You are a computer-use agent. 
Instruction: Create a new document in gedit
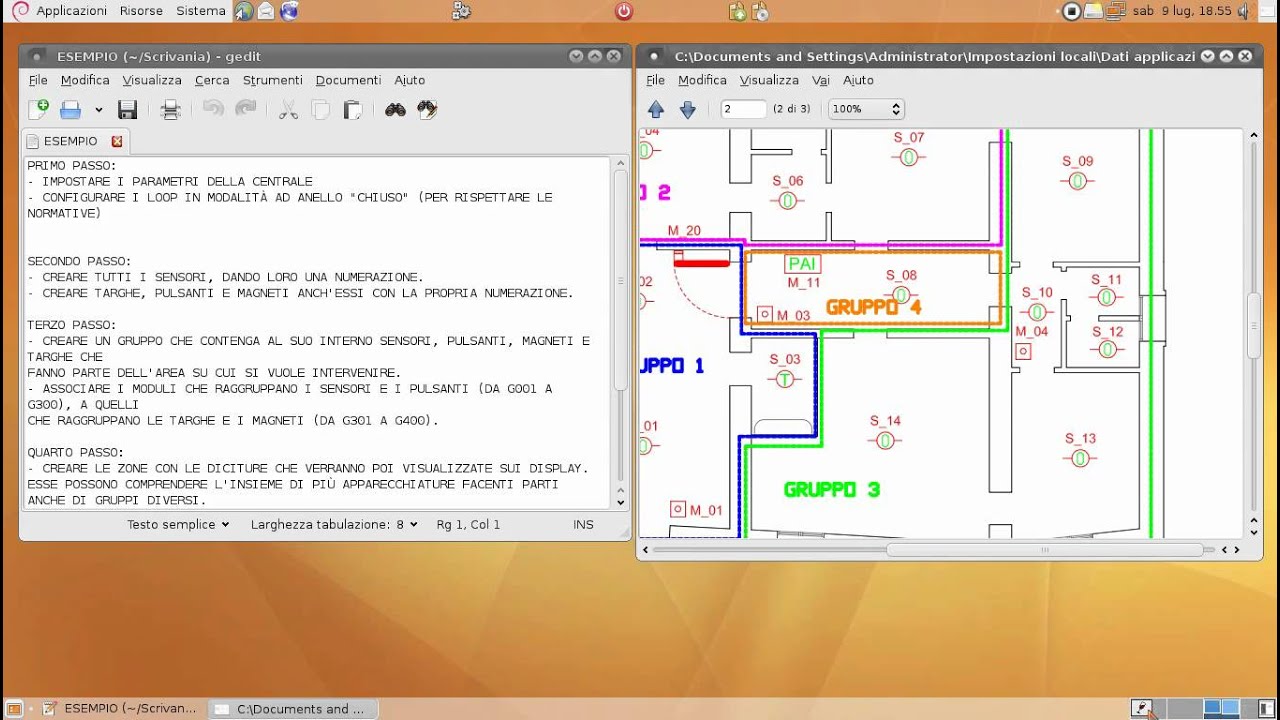pos(38,109)
